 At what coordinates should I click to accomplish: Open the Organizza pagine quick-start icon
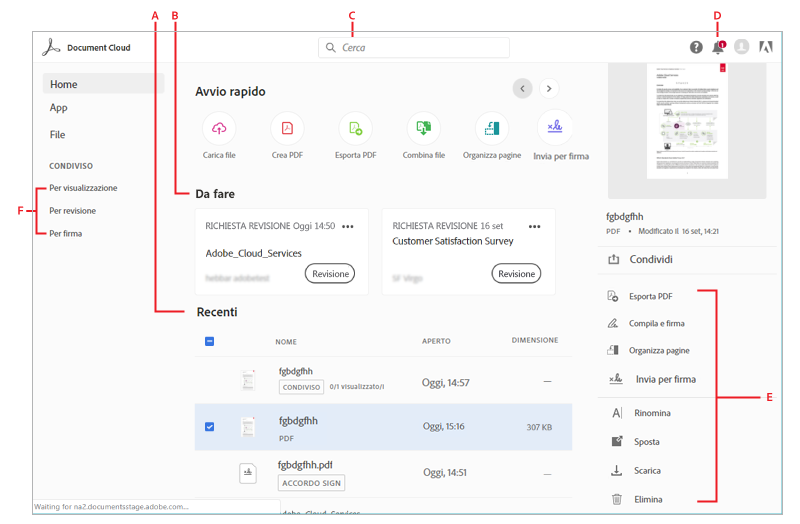coord(491,128)
